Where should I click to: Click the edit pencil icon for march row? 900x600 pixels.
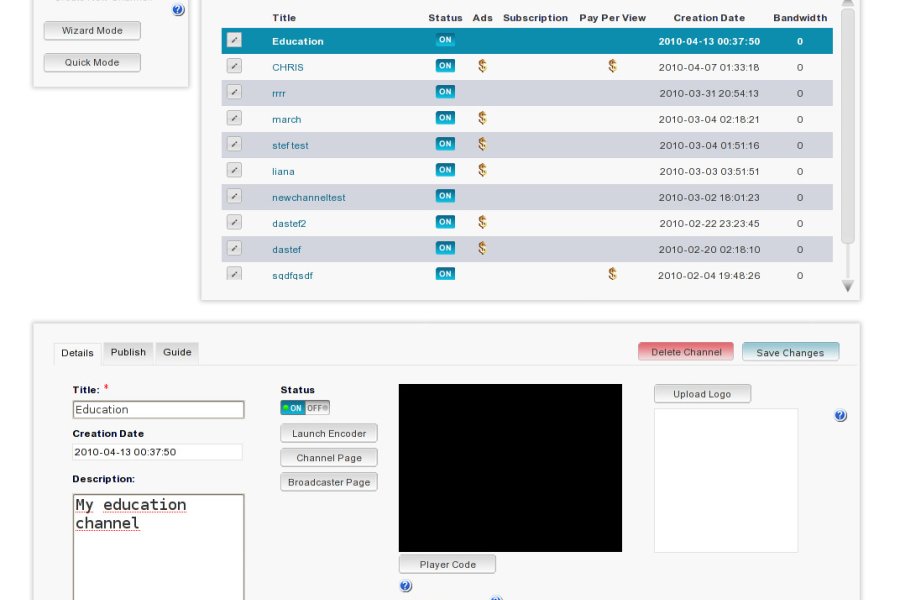click(x=234, y=118)
